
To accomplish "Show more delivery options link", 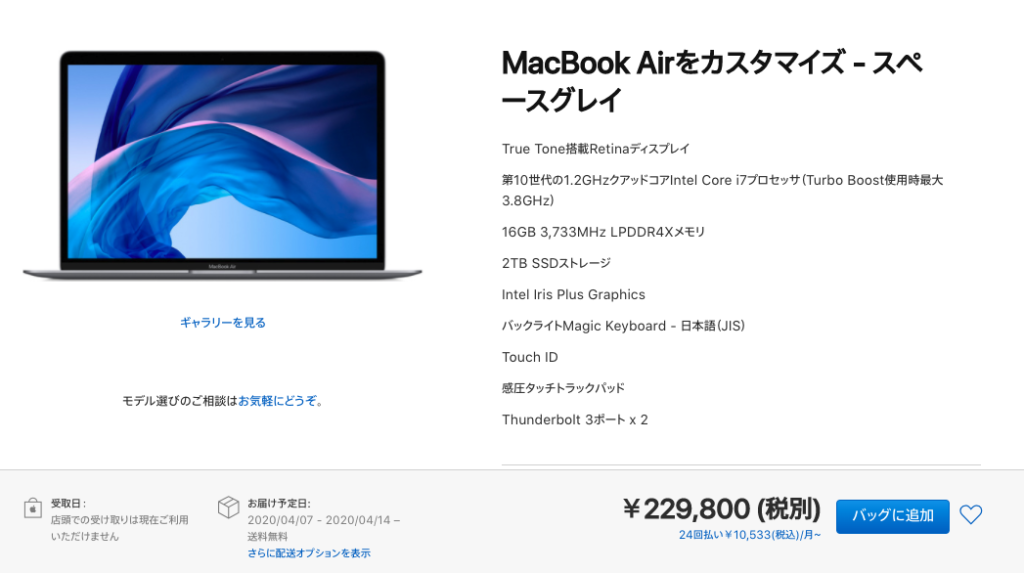I will 308,553.
